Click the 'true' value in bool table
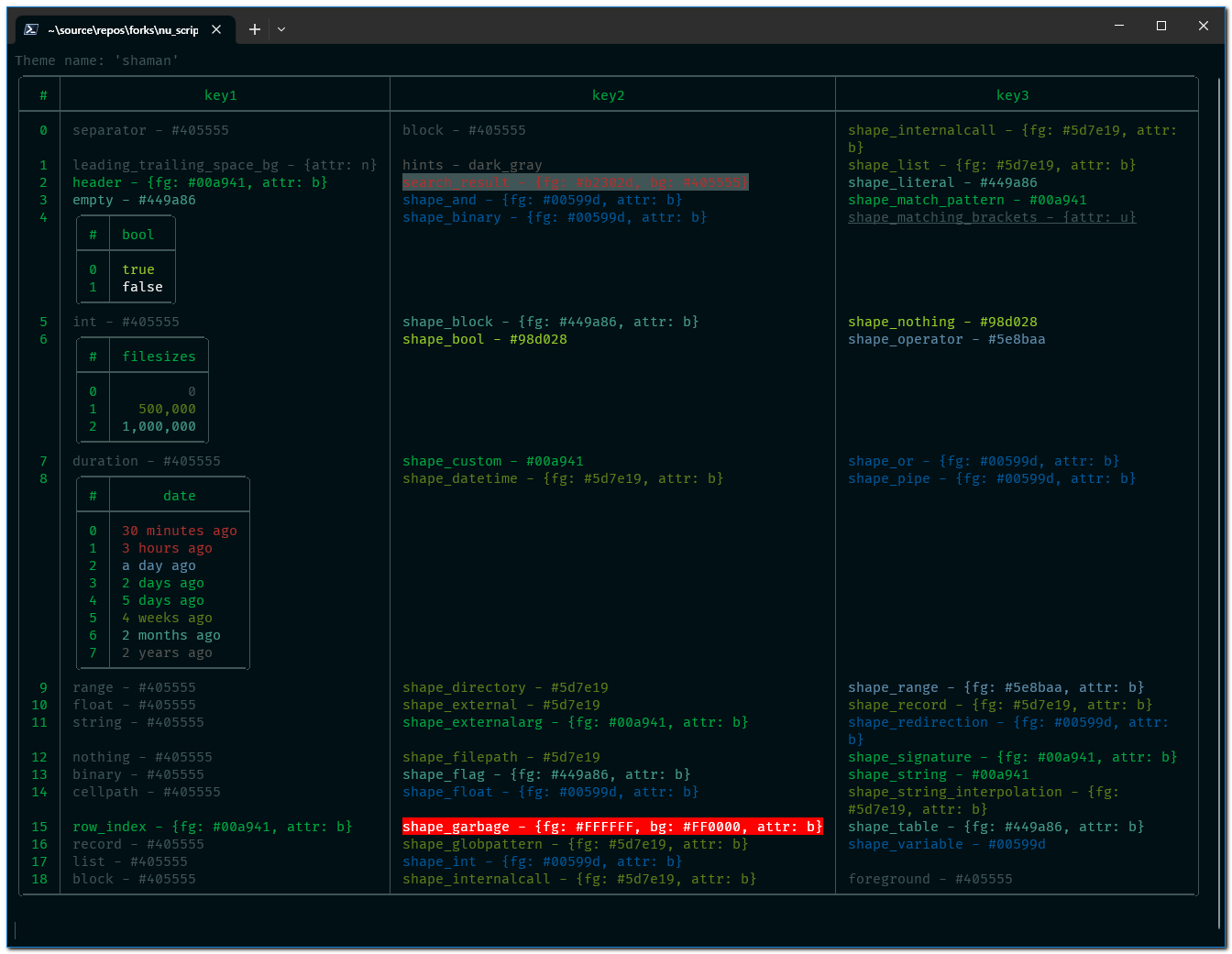1232x954 pixels. (x=138, y=269)
